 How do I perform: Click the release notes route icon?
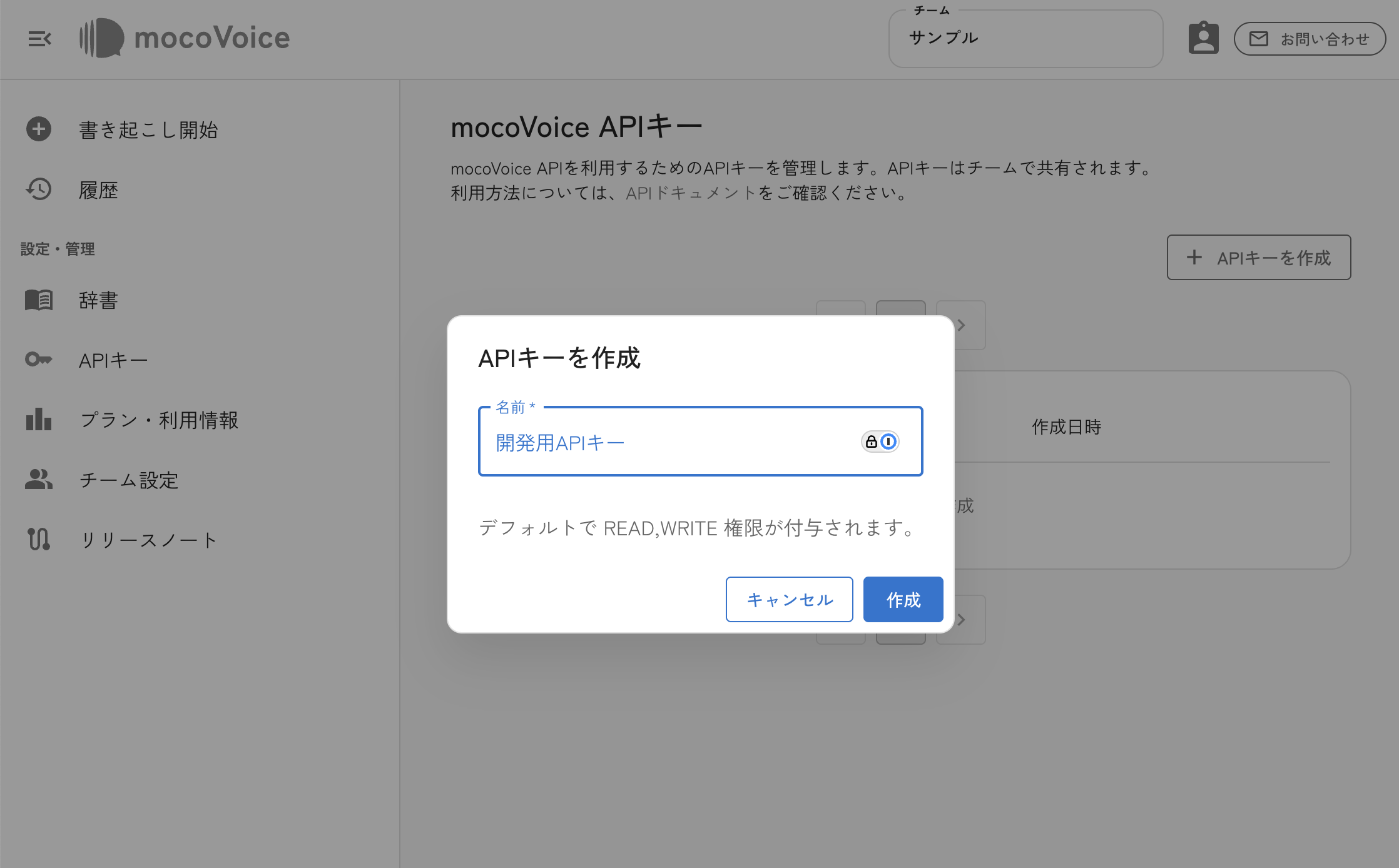[x=39, y=539]
